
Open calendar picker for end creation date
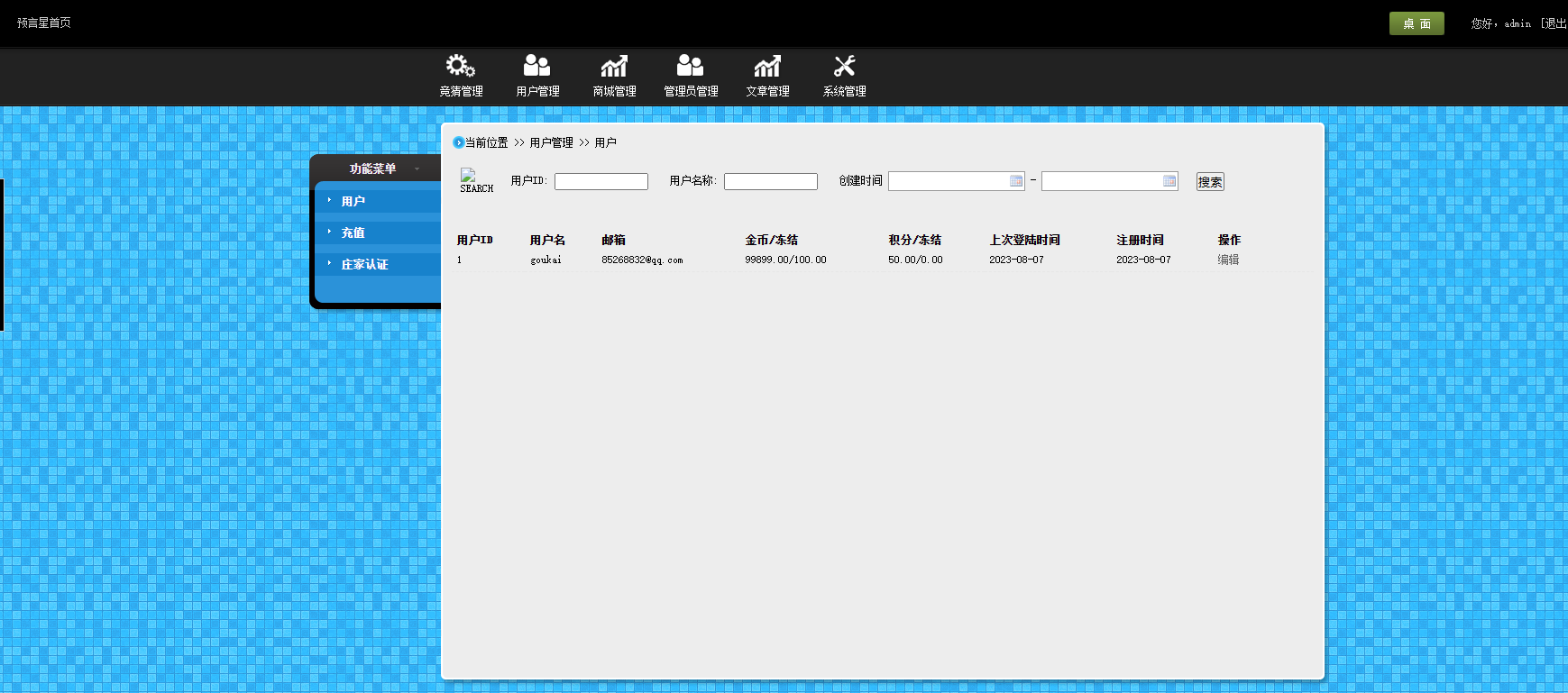pyautogui.click(x=1169, y=181)
